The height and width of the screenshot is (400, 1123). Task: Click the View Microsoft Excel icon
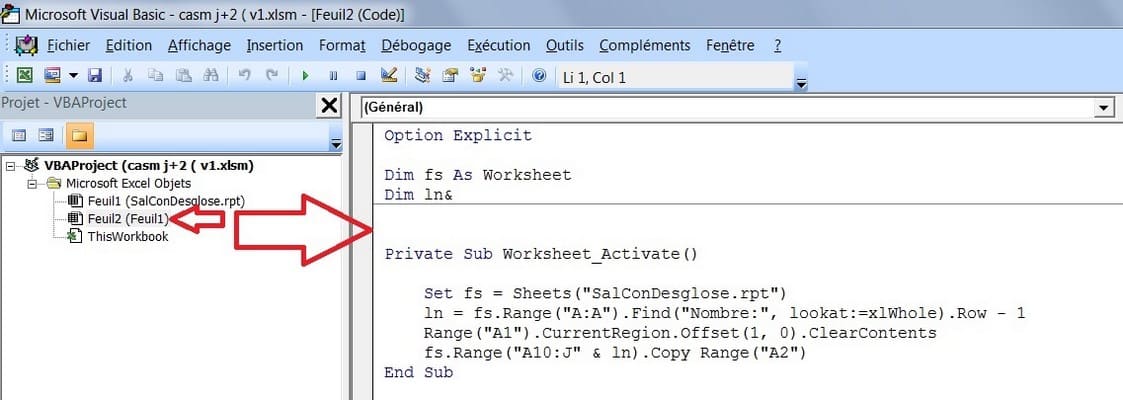(23, 76)
